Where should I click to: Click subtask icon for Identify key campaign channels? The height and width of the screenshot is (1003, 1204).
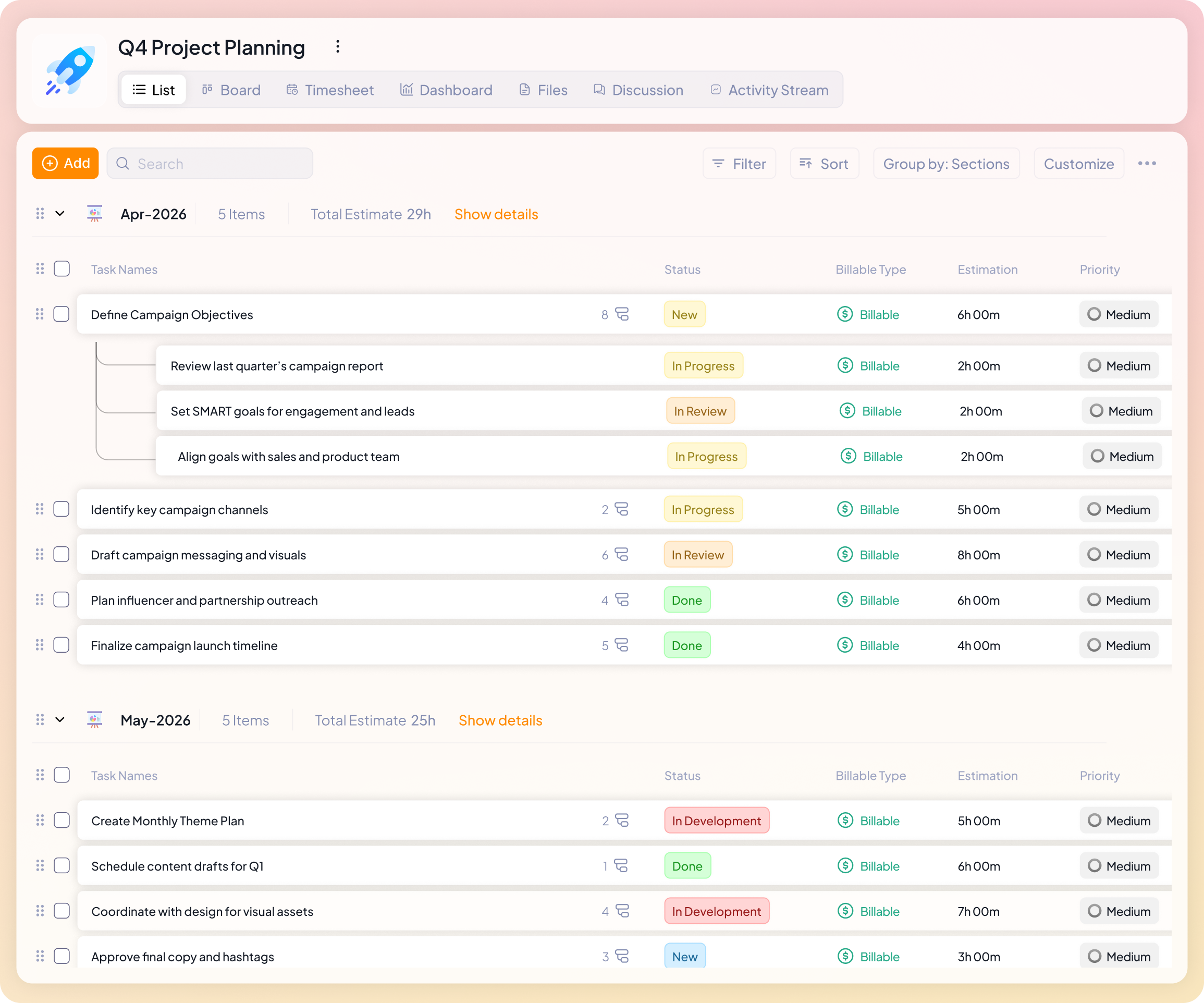pyautogui.click(x=622, y=509)
